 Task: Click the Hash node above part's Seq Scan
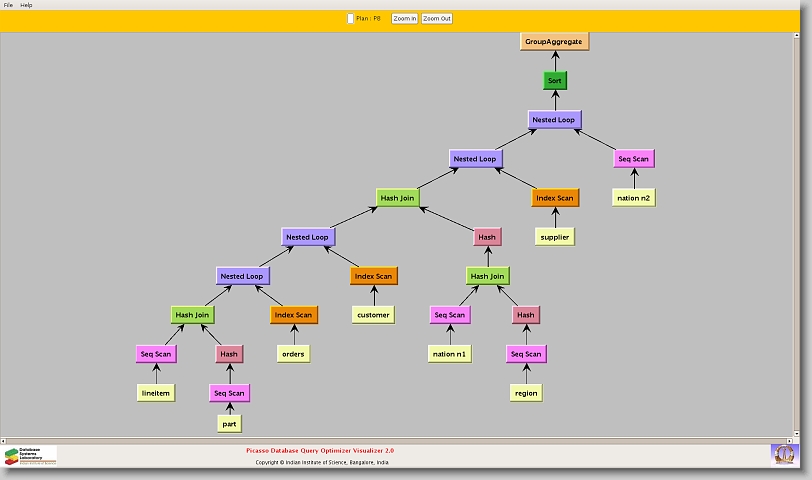pos(229,354)
